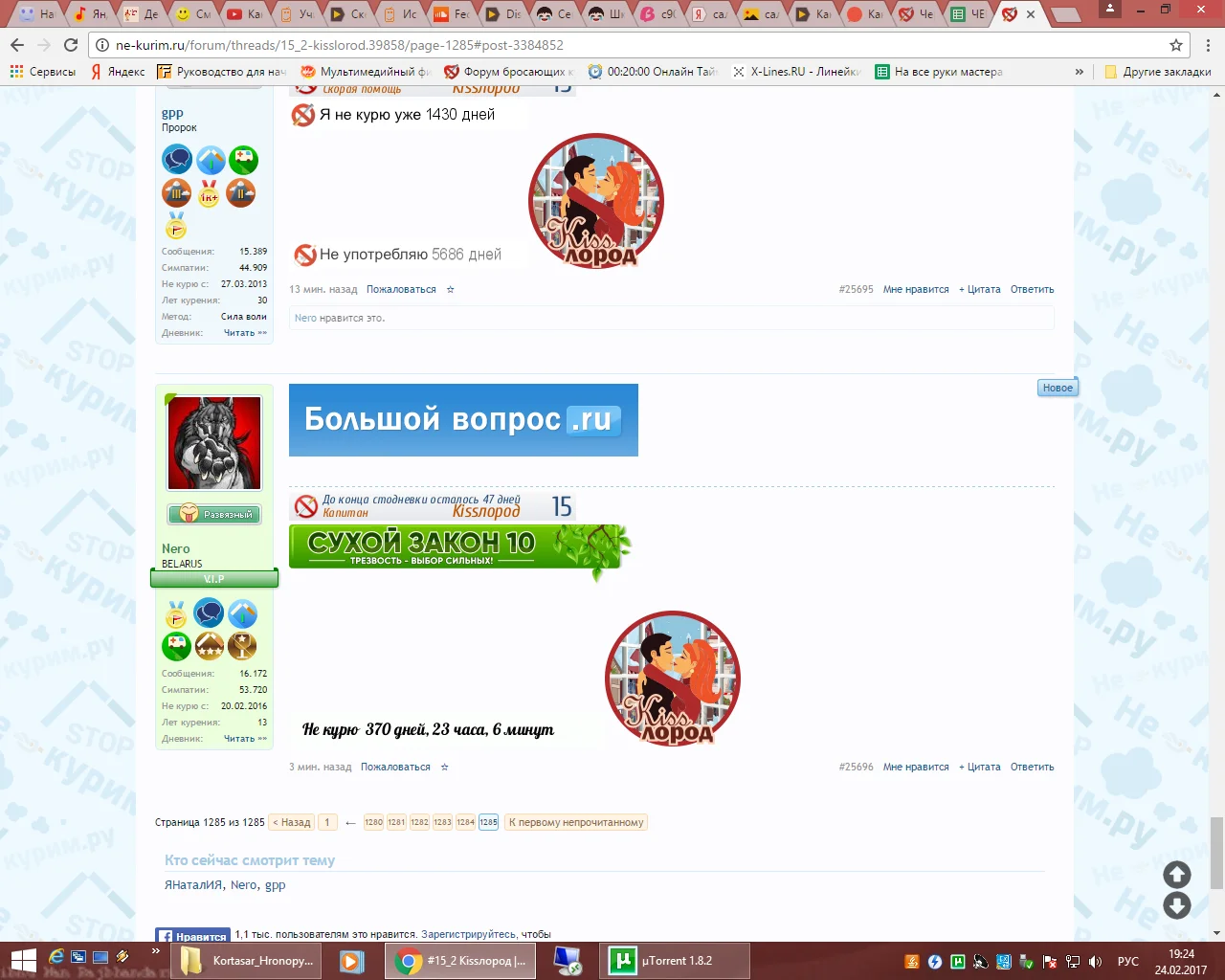Click gpp's gold flag medal badge
Image resolution: width=1225 pixels, height=980 pixels.
click(x=176, y=226)
